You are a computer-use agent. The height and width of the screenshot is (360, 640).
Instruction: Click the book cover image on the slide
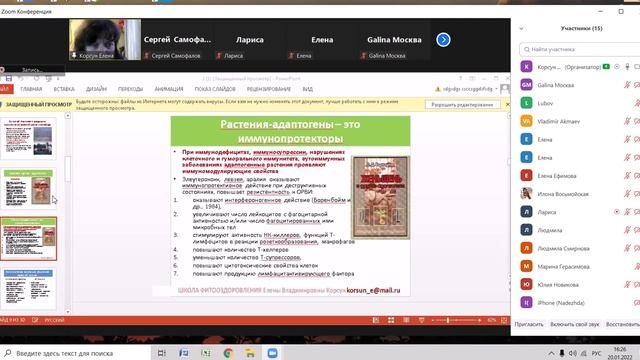click(x=380, y=197)
